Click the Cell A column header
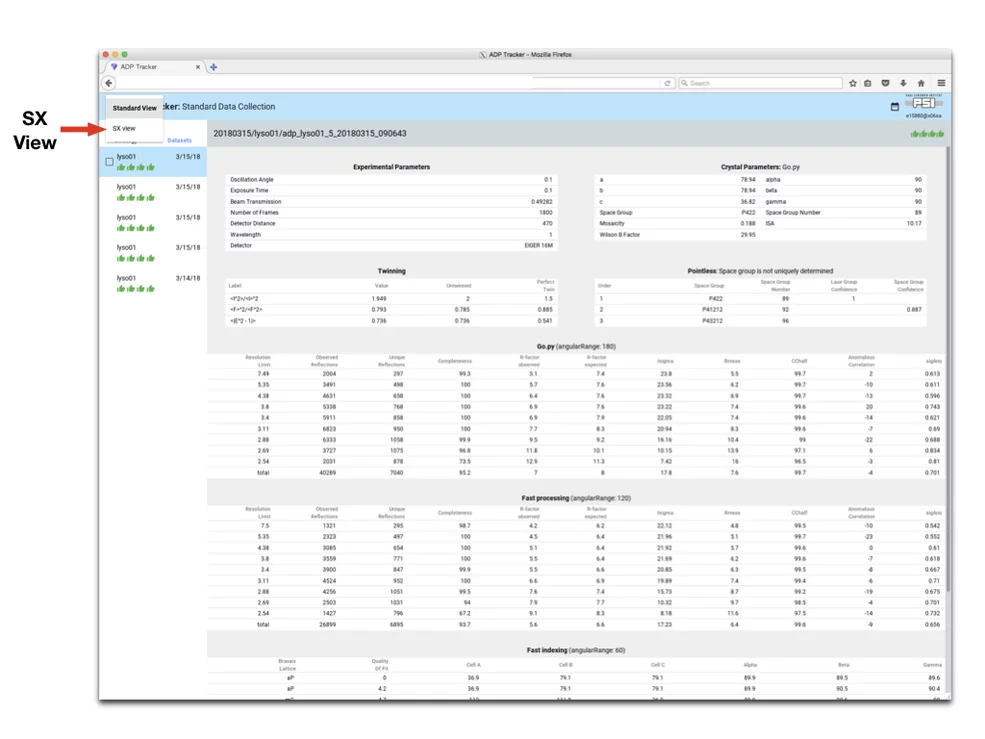This screenshot has width=985, height=739. (x=473, y=665)
